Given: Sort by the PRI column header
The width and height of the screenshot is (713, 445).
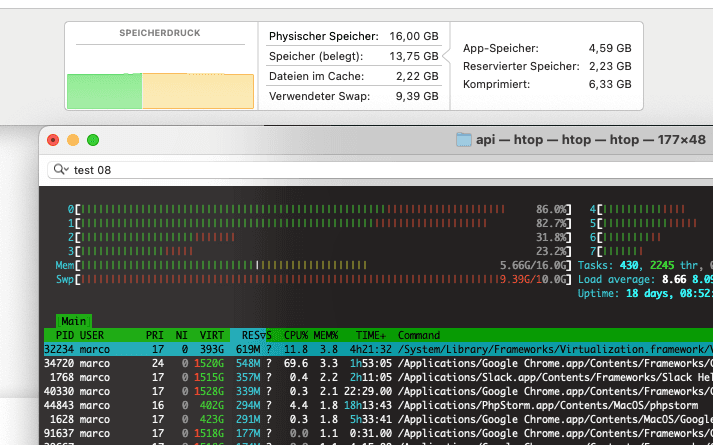Looking at the screenshot, I should click(x=155, y=335).
